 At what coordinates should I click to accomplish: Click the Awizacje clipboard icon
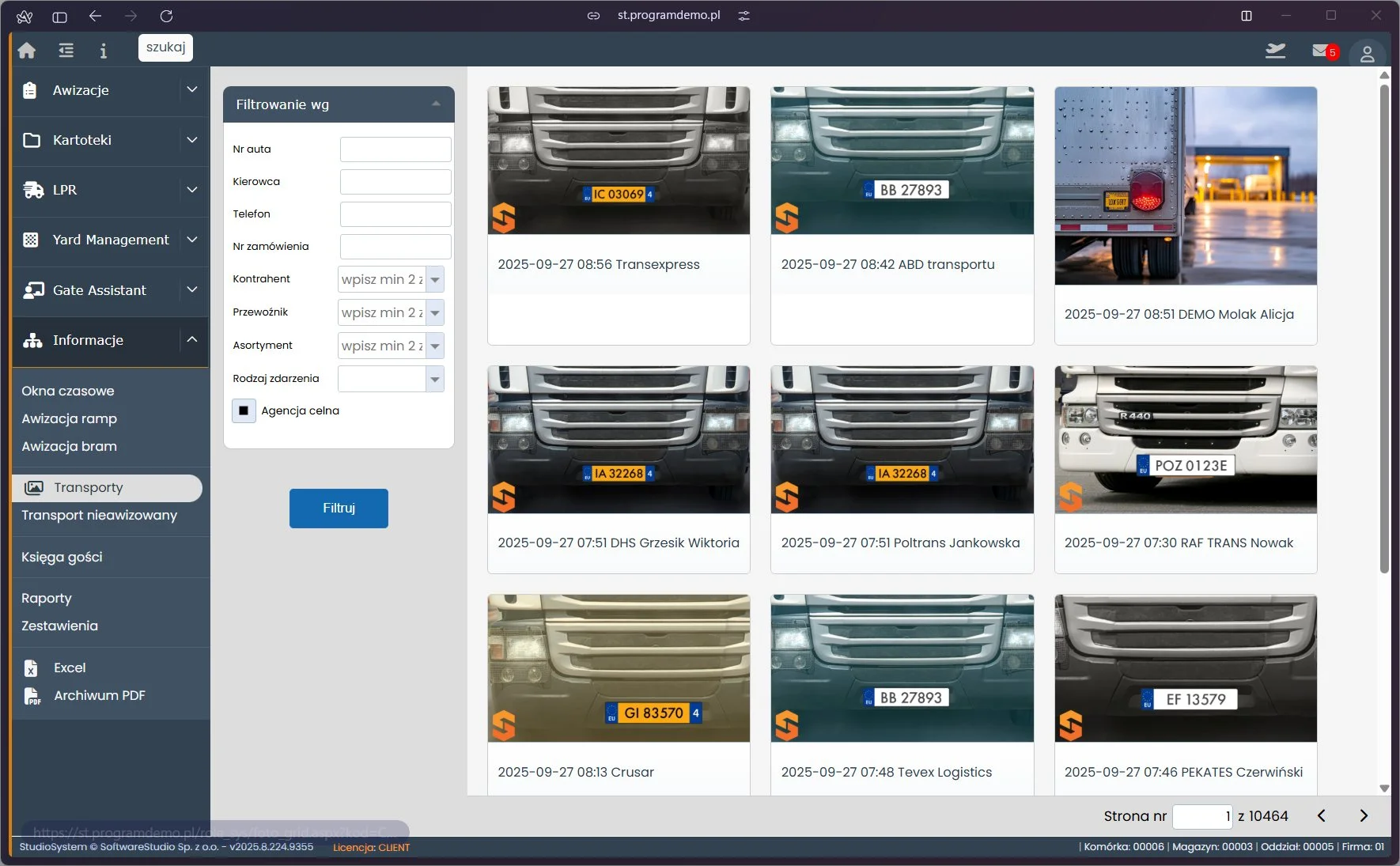coord(30,90)
